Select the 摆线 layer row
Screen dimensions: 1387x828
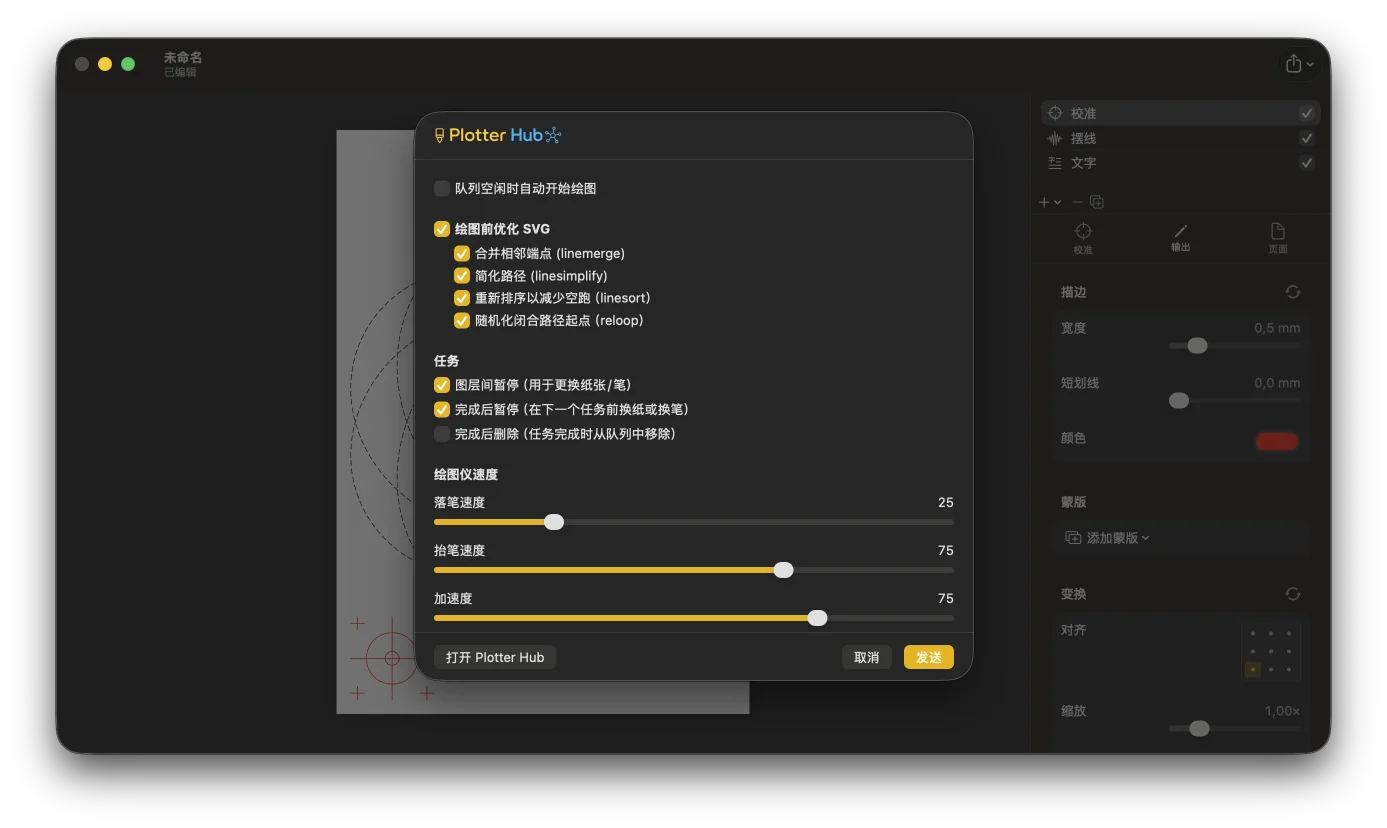click(x=1180, y=138)
